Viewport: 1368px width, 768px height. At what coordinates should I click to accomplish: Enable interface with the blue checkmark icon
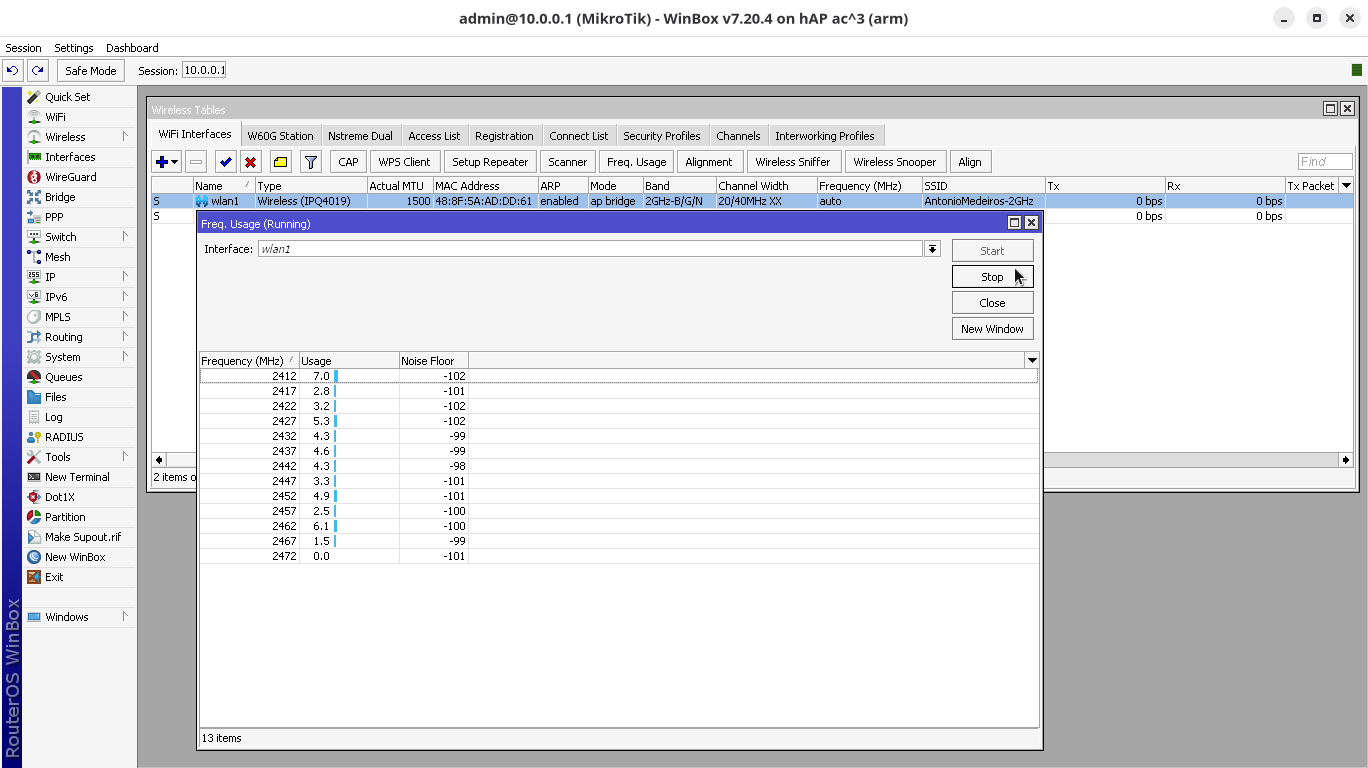tap(226, 162)
